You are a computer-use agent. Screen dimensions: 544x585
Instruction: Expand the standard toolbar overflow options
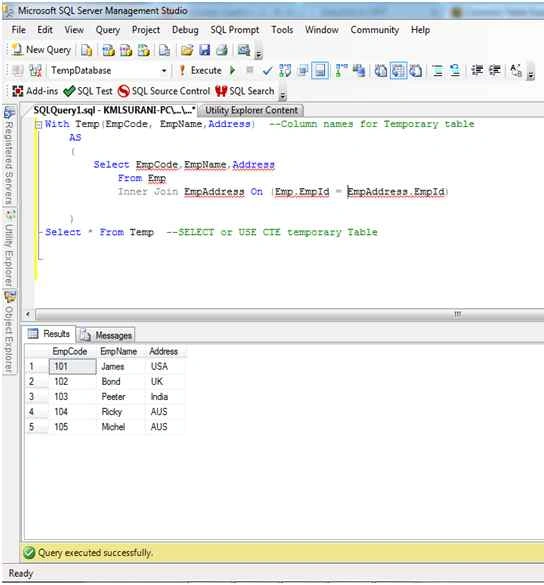(258, 55)
